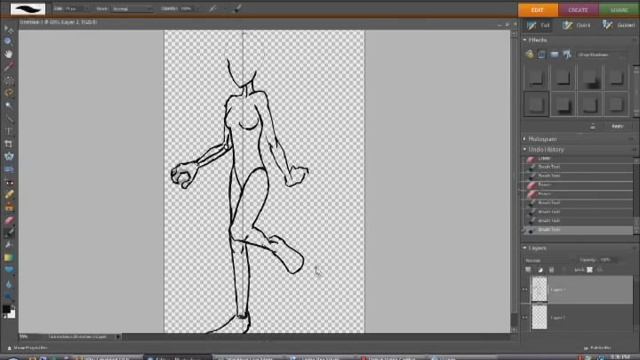
Task: Select the Magic Wand tool
Action: (8, 105)
